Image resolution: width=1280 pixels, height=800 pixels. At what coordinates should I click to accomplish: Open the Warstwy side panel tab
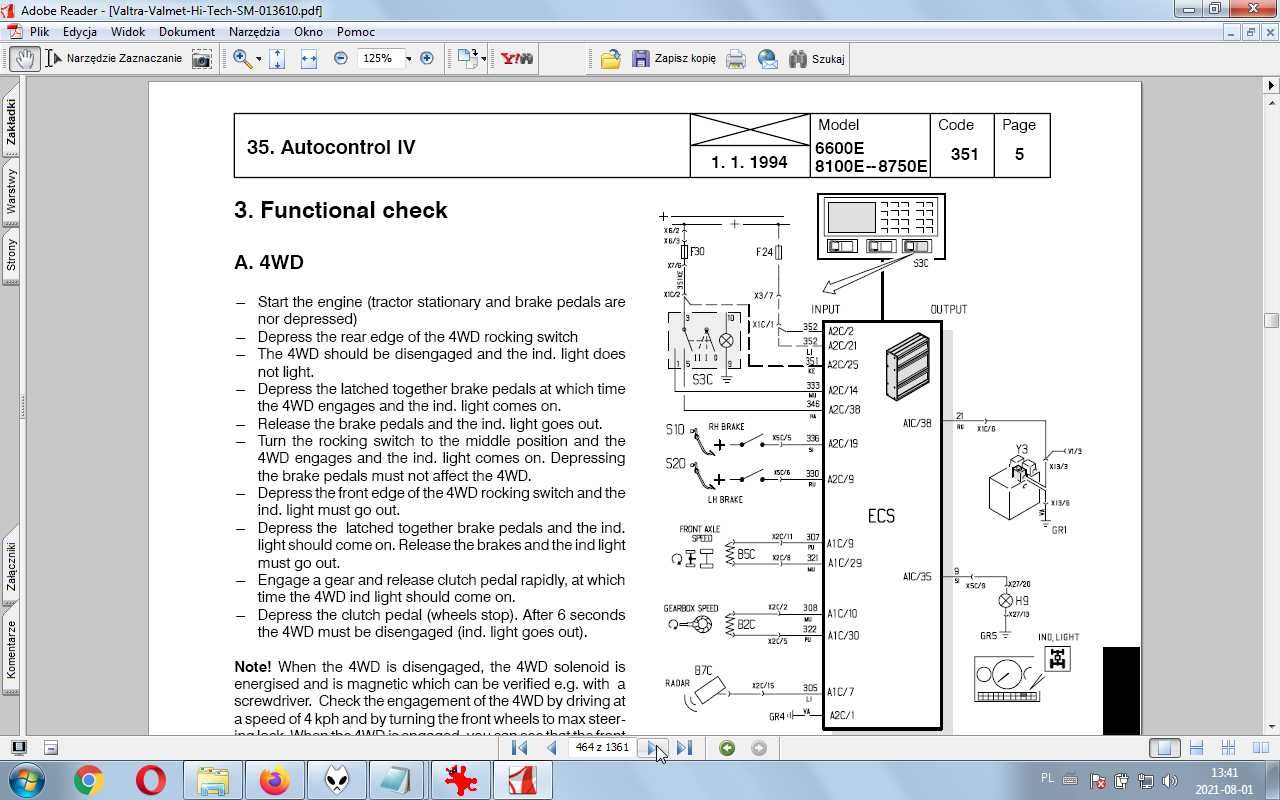pyautogui.click(x=11, y=191)
